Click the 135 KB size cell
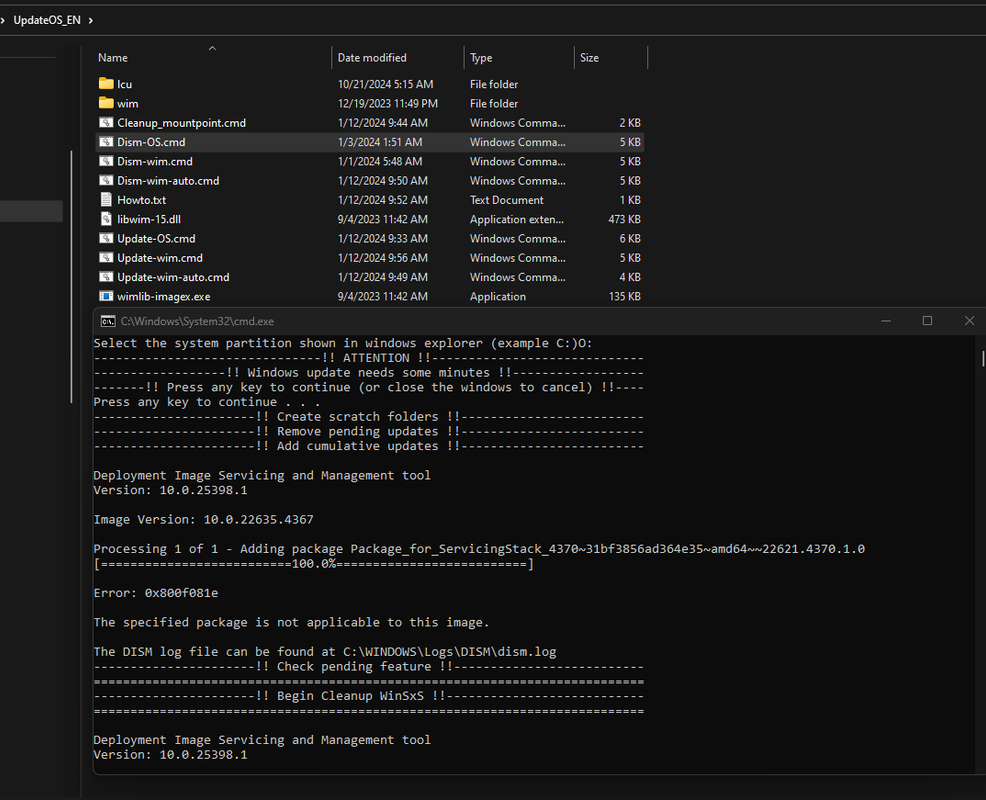Image resolution: width=986 pixels, height=800 pixels. (x=624, y=297)
